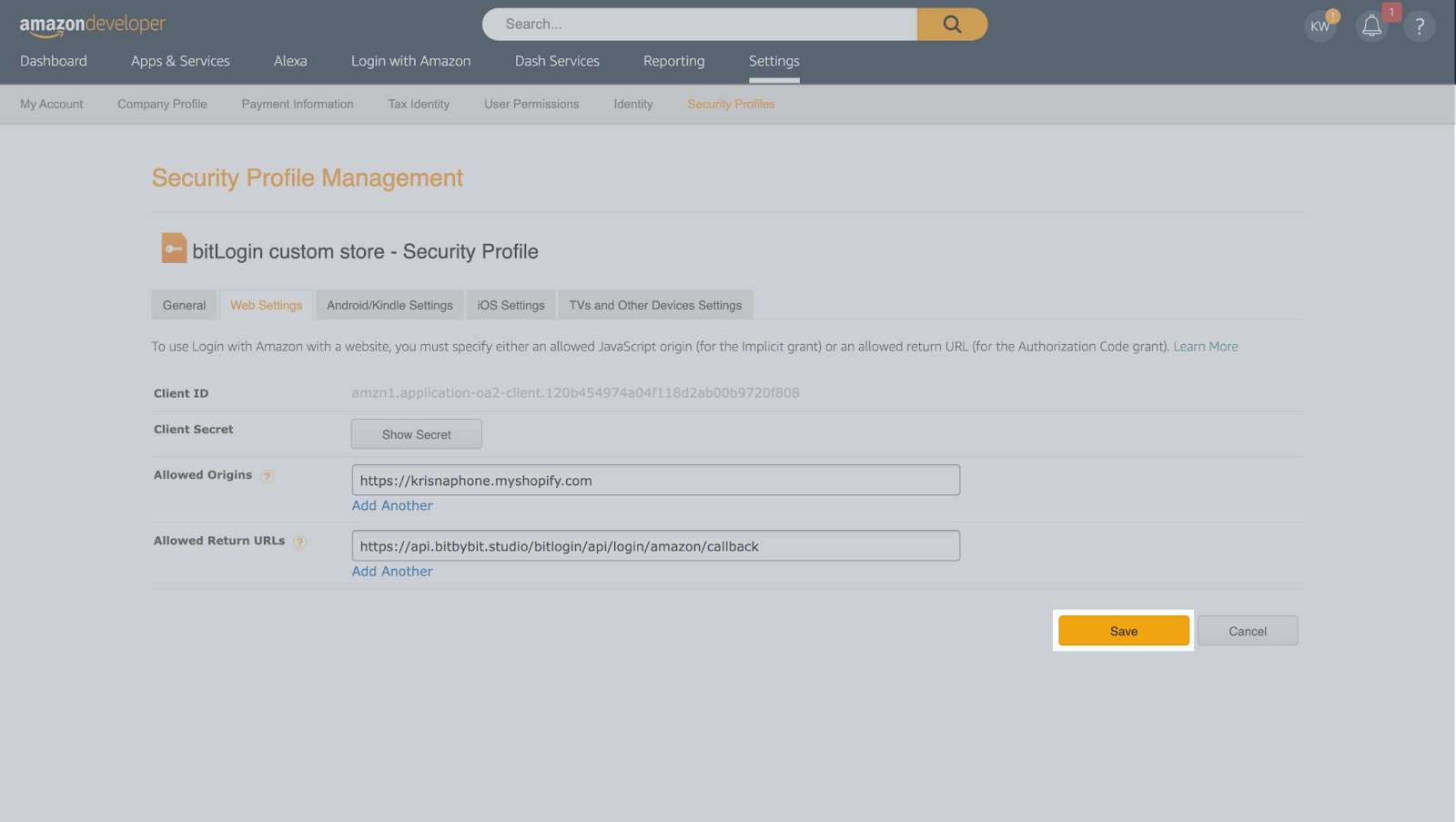Click the Security Profile Management heading

click(308, 178)
